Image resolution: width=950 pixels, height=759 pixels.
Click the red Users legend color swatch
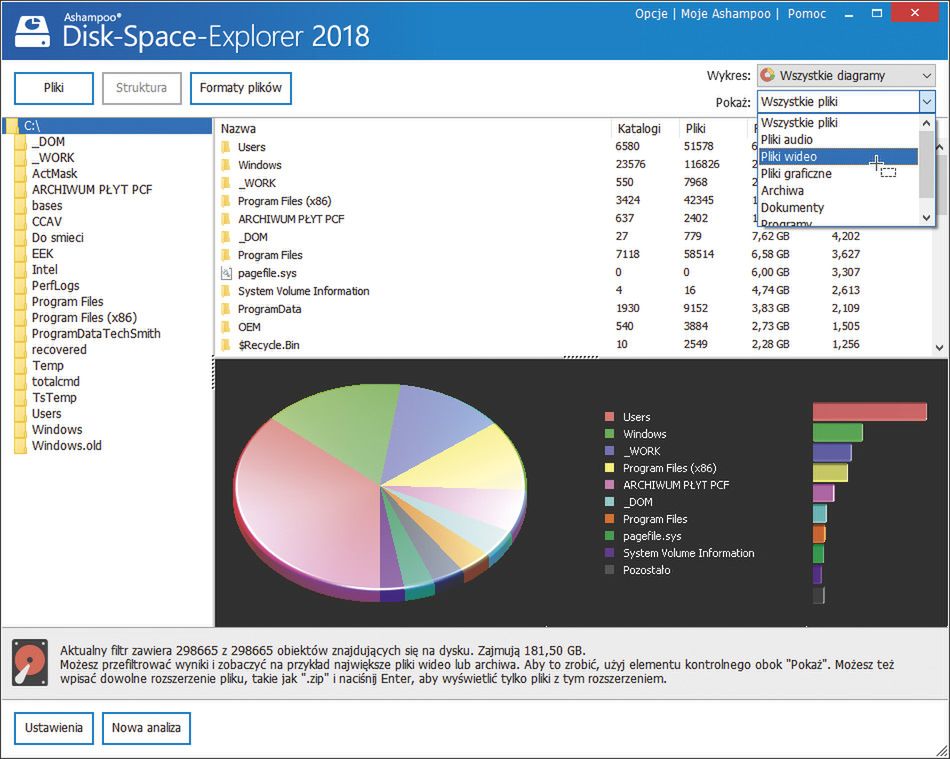pyautogui.click(x=609, y=418)
